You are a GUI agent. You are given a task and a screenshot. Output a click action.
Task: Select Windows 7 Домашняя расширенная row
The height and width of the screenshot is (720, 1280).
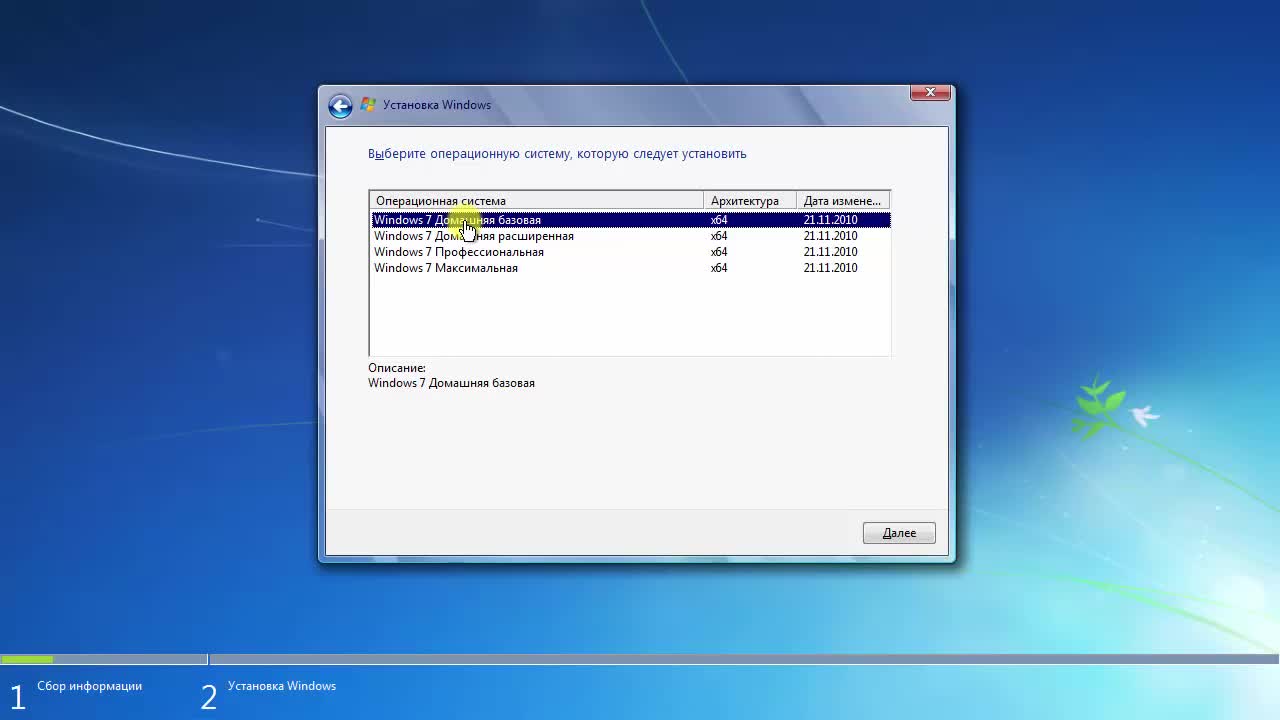pyautogui.click(x=630, y=236)
